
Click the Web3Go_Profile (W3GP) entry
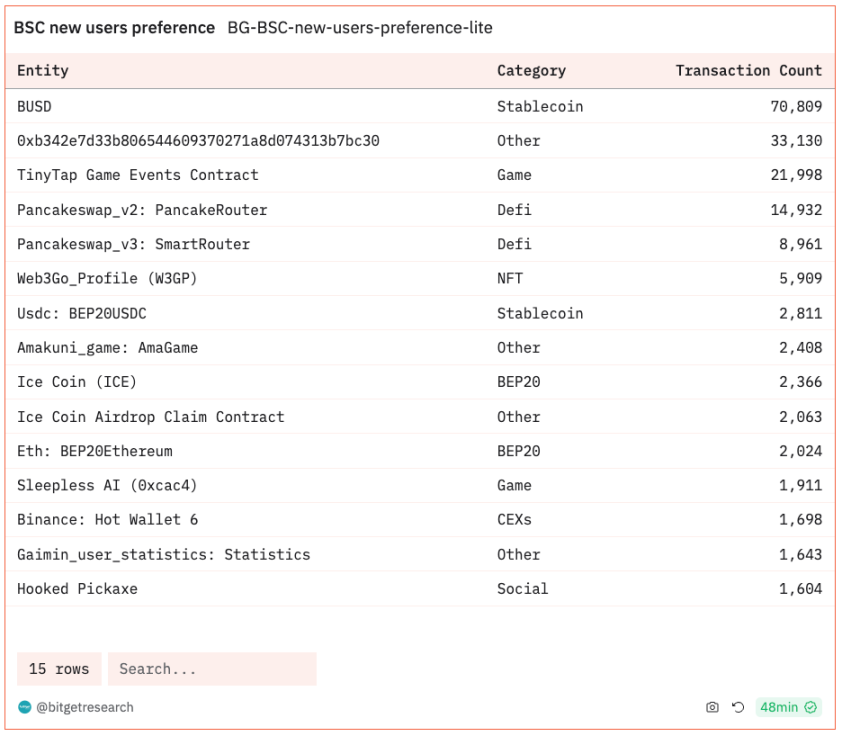click(107, 279)
